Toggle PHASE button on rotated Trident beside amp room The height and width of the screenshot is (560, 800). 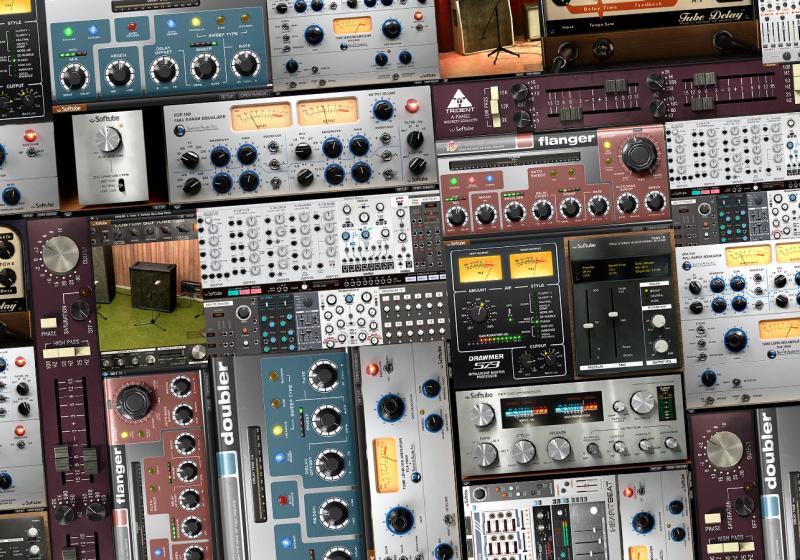click(x=49, y=323)
